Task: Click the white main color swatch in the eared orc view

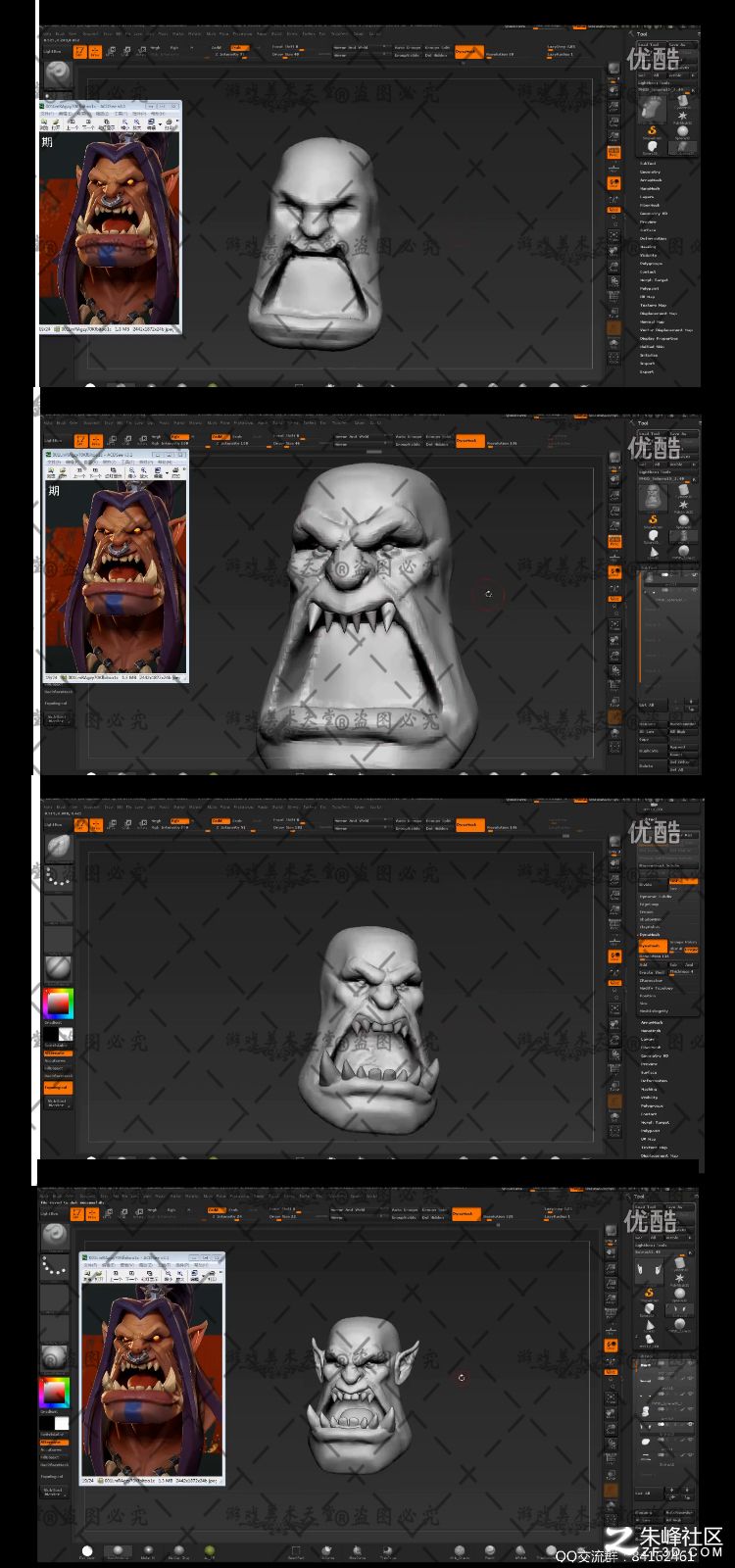Action: [x=62, y=1423]
